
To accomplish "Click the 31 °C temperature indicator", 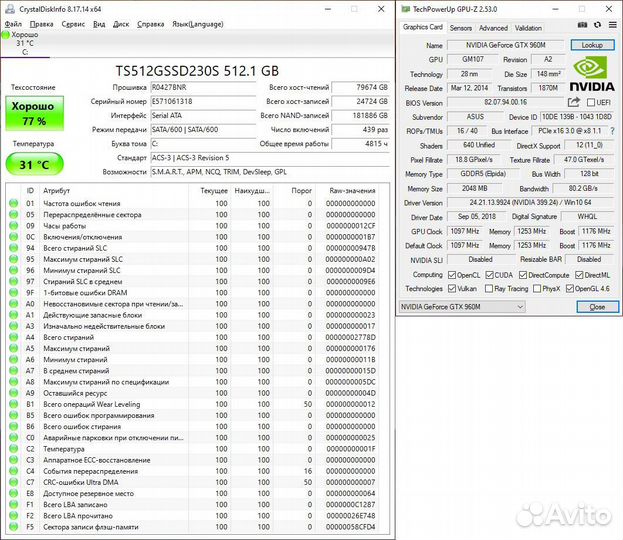I will pos(34,164).
